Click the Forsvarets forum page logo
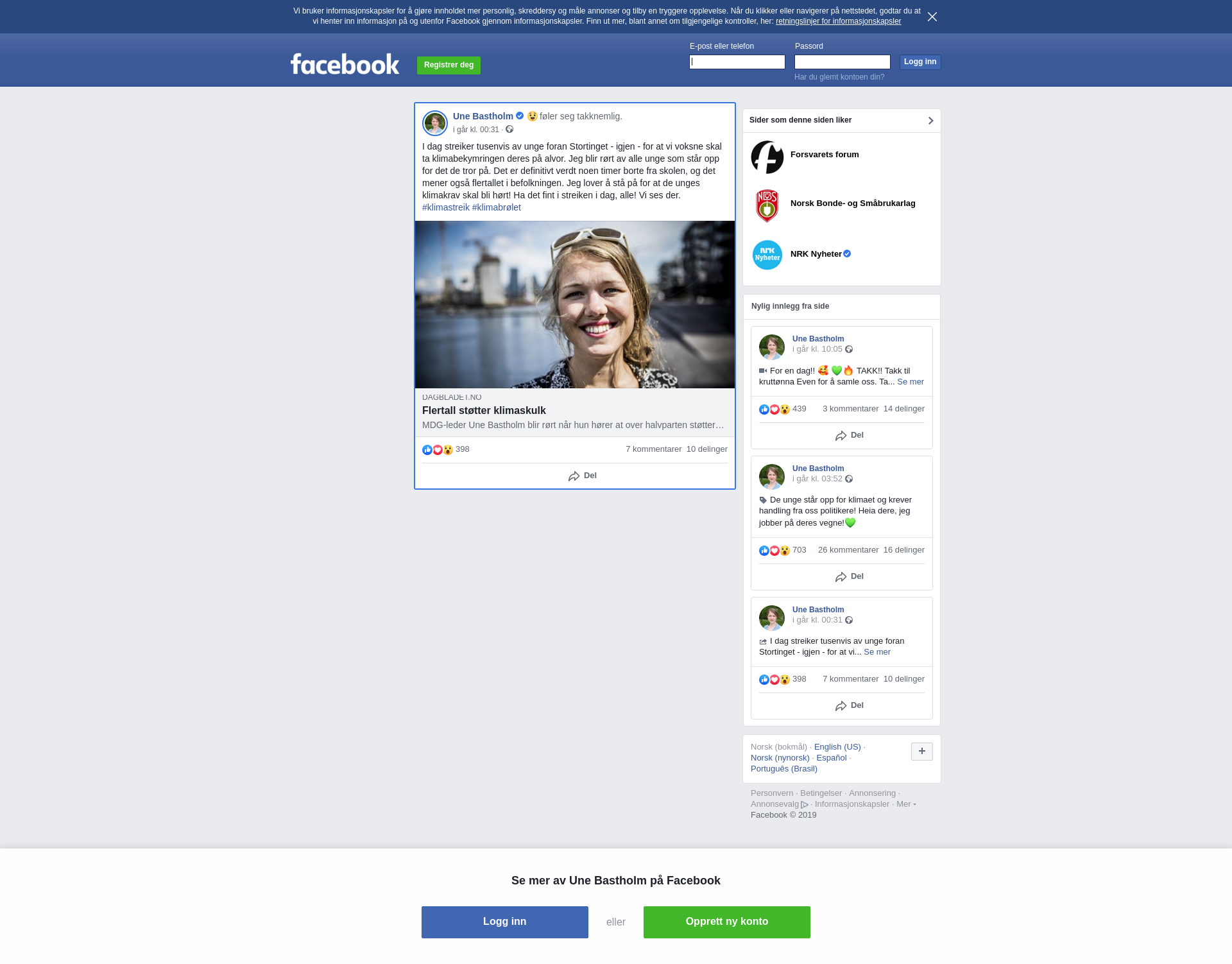Image resolution: width=1232 pixels, height=964 pixels. (767, 157)
